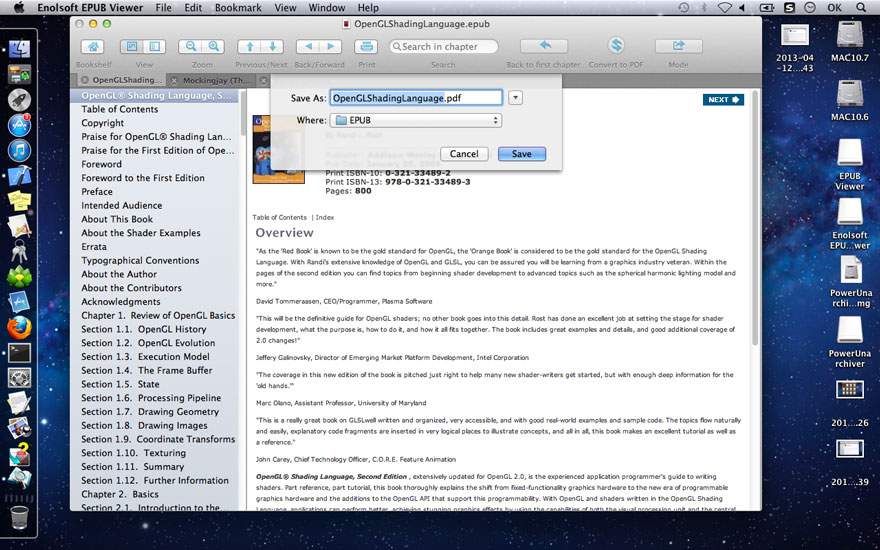Click the Mode share icon
Screen dimensions: 880x550
click(679, 45)
